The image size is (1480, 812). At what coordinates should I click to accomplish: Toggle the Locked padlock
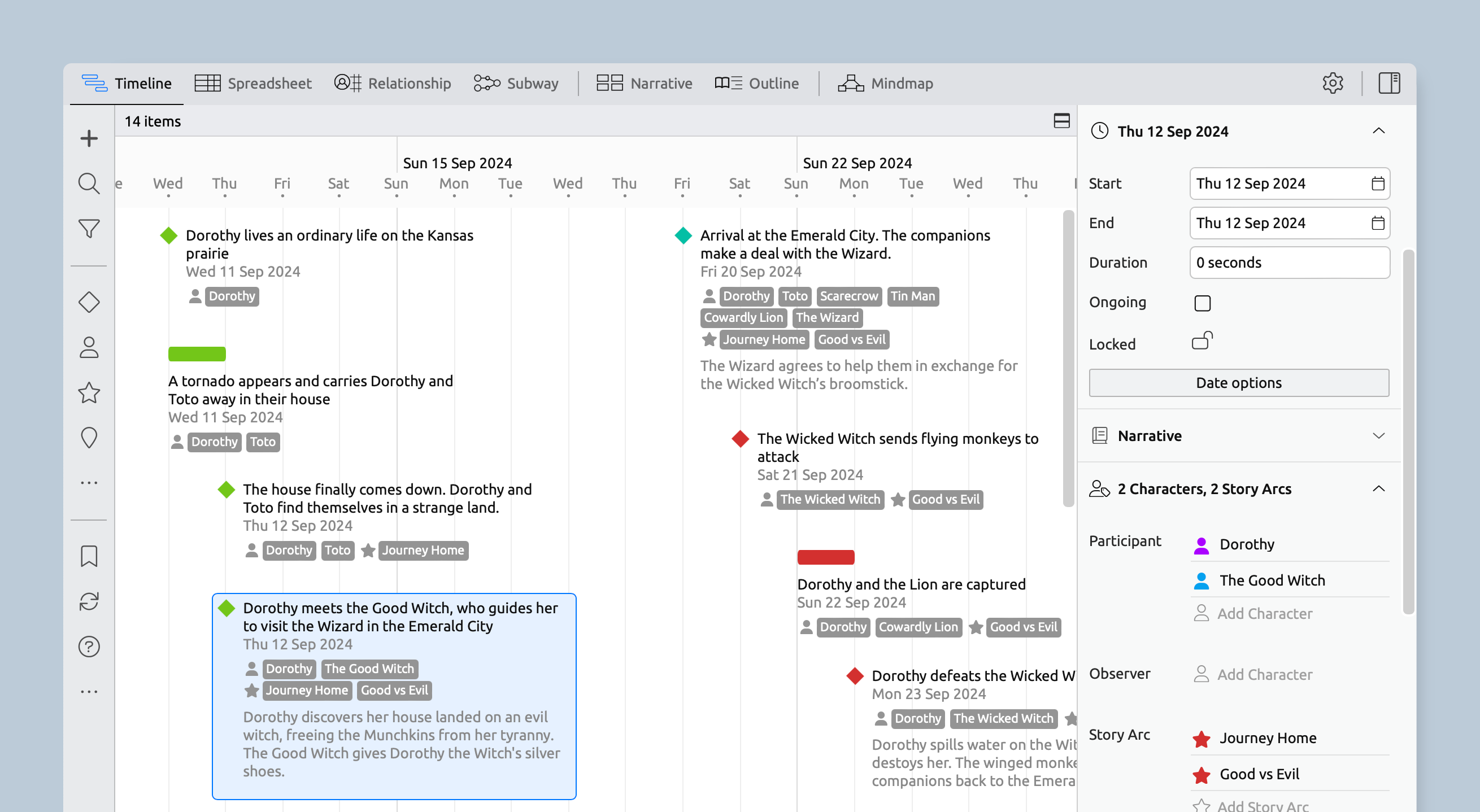click(1202, 340)
